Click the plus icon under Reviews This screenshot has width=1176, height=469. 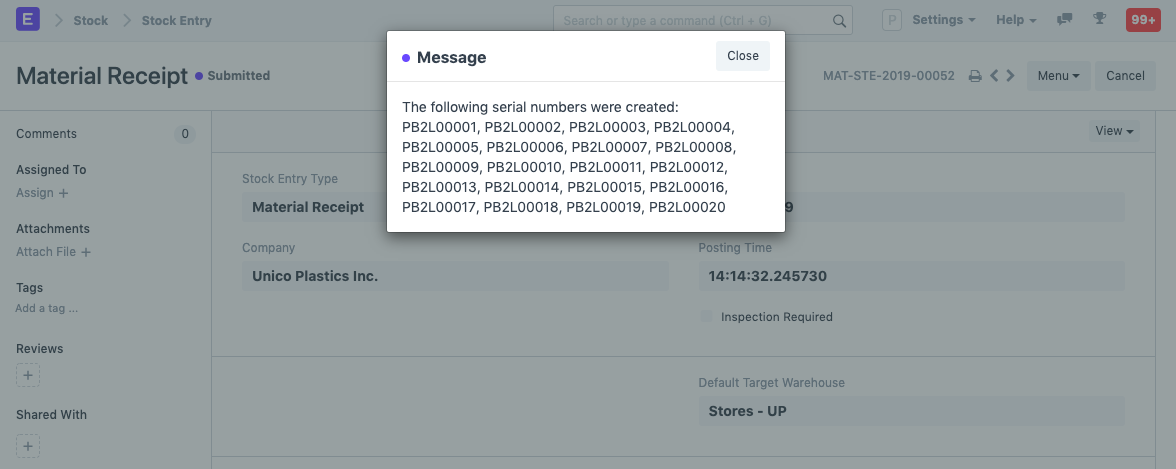click(x=28, y=376)
